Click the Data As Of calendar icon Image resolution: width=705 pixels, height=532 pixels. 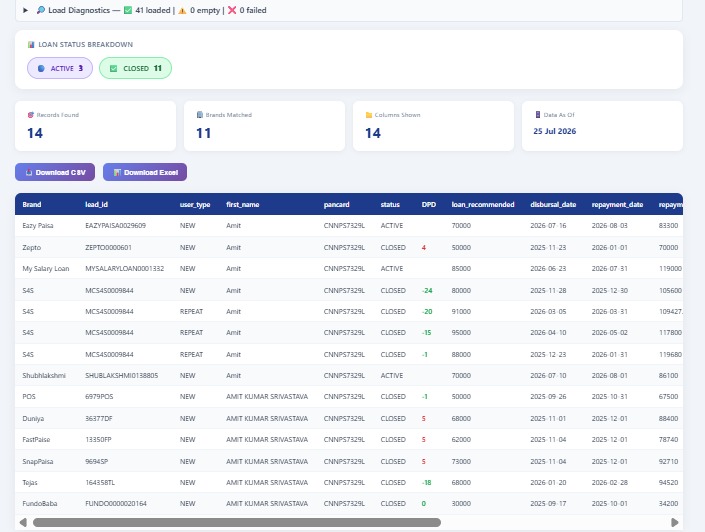point(538,115)
